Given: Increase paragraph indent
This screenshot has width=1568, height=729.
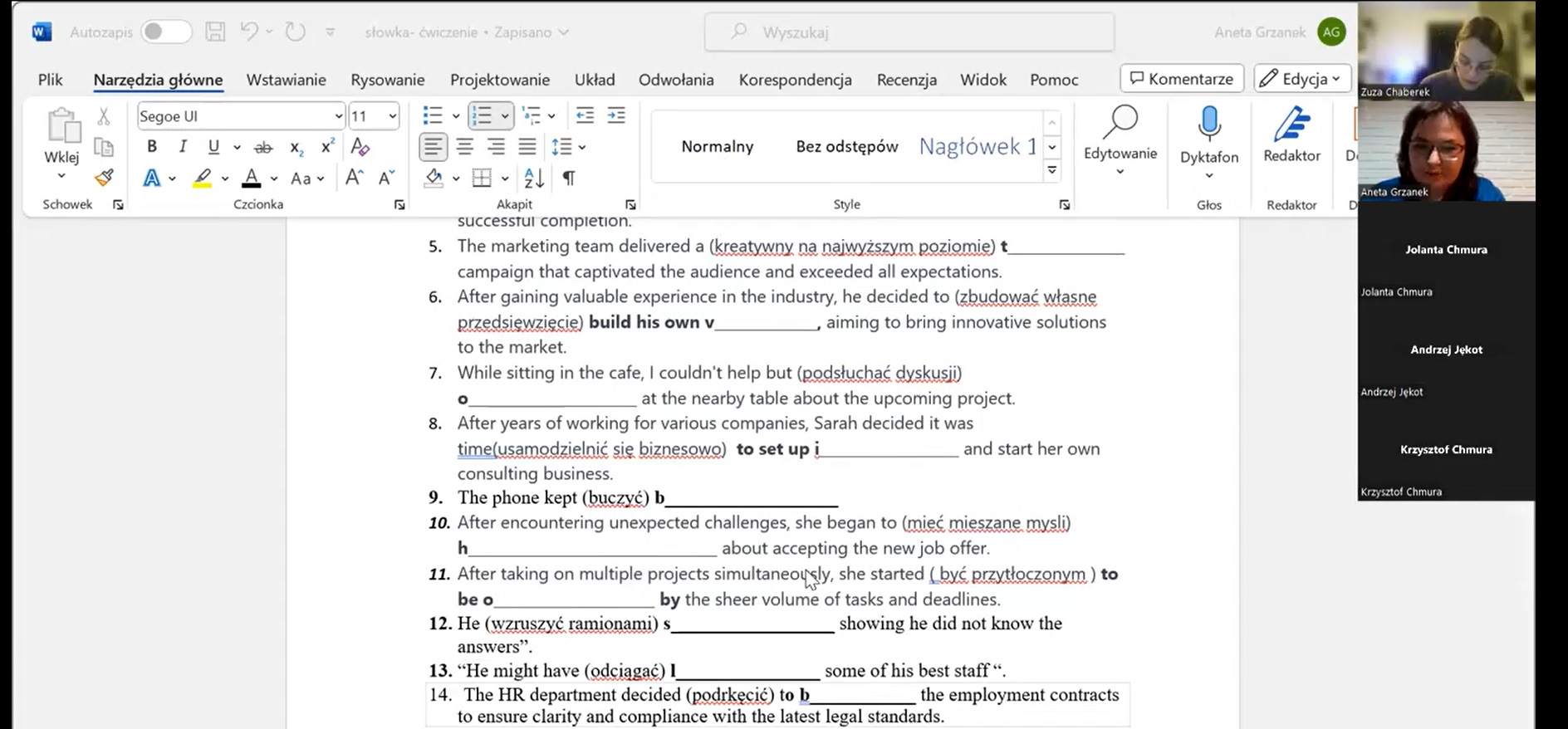Looking at the screenshot, I should [x=616, y=115].
